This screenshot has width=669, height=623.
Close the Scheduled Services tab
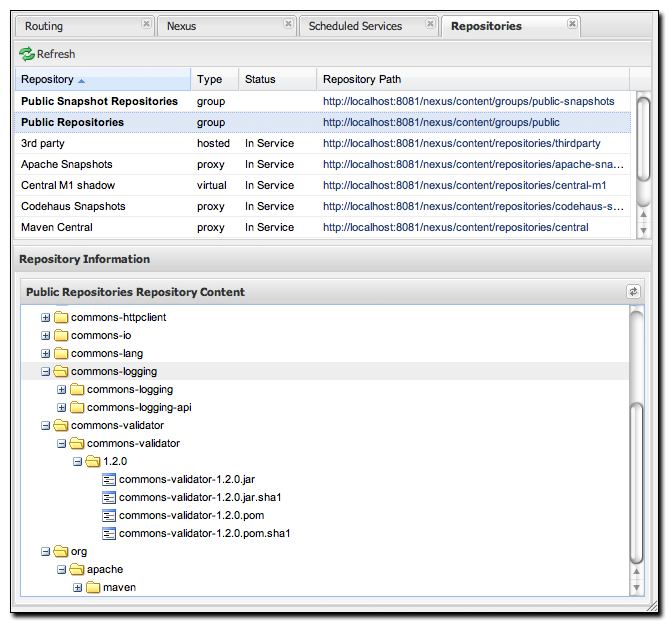430,24
